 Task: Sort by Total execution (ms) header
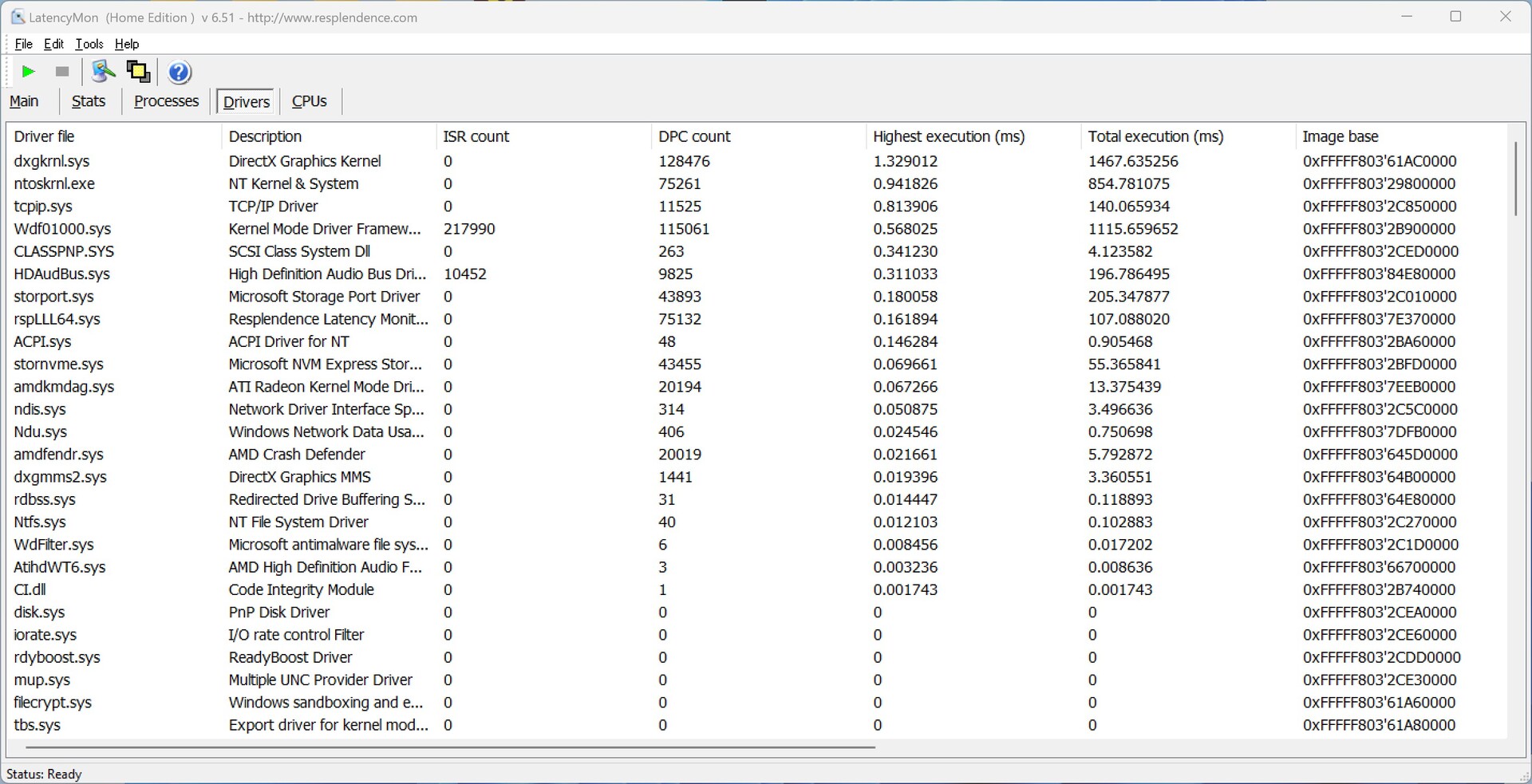pos(1188,136)
